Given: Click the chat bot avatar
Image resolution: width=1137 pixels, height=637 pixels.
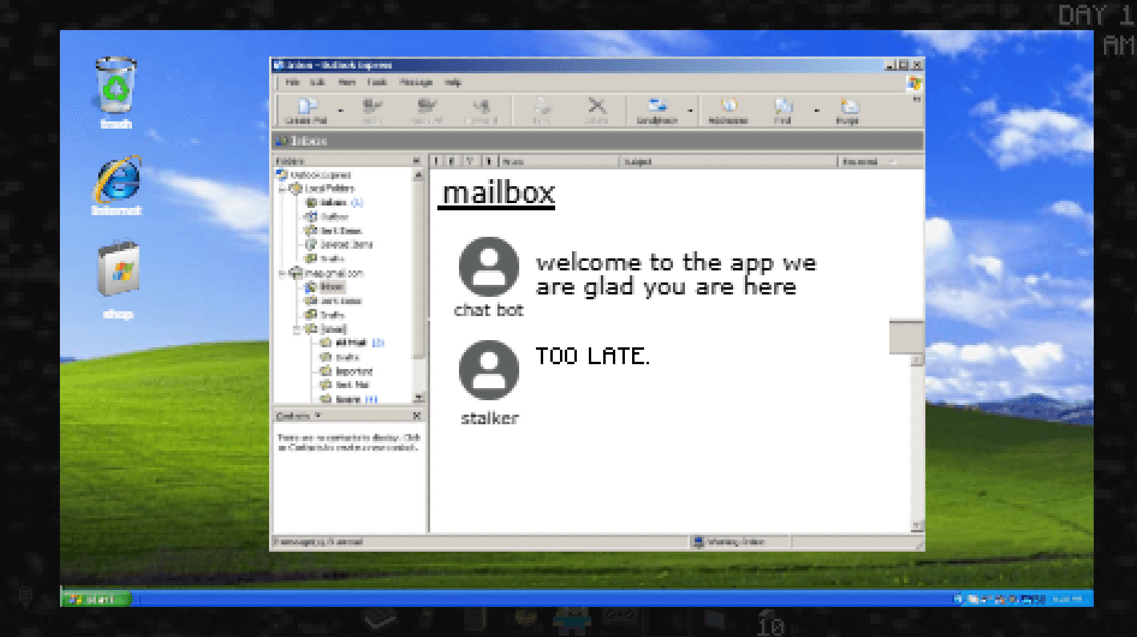Looking at the screenshot, I should tap(489, 267).
